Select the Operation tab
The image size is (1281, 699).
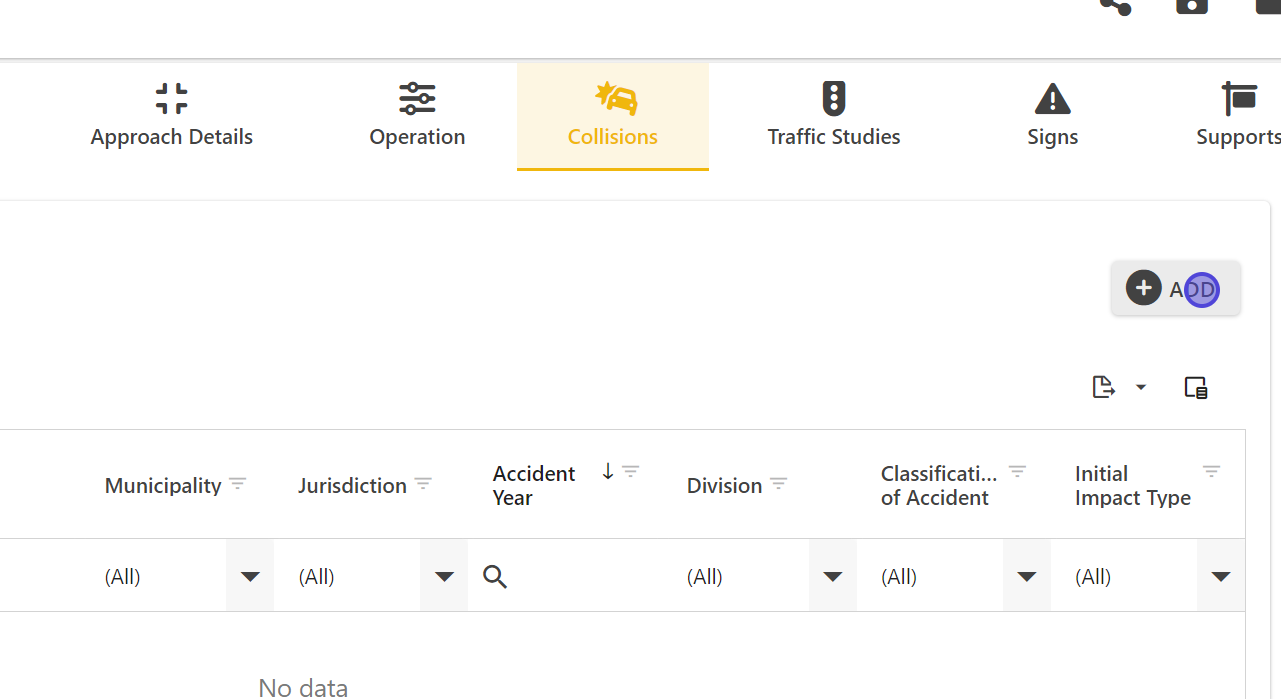(417, 116)
